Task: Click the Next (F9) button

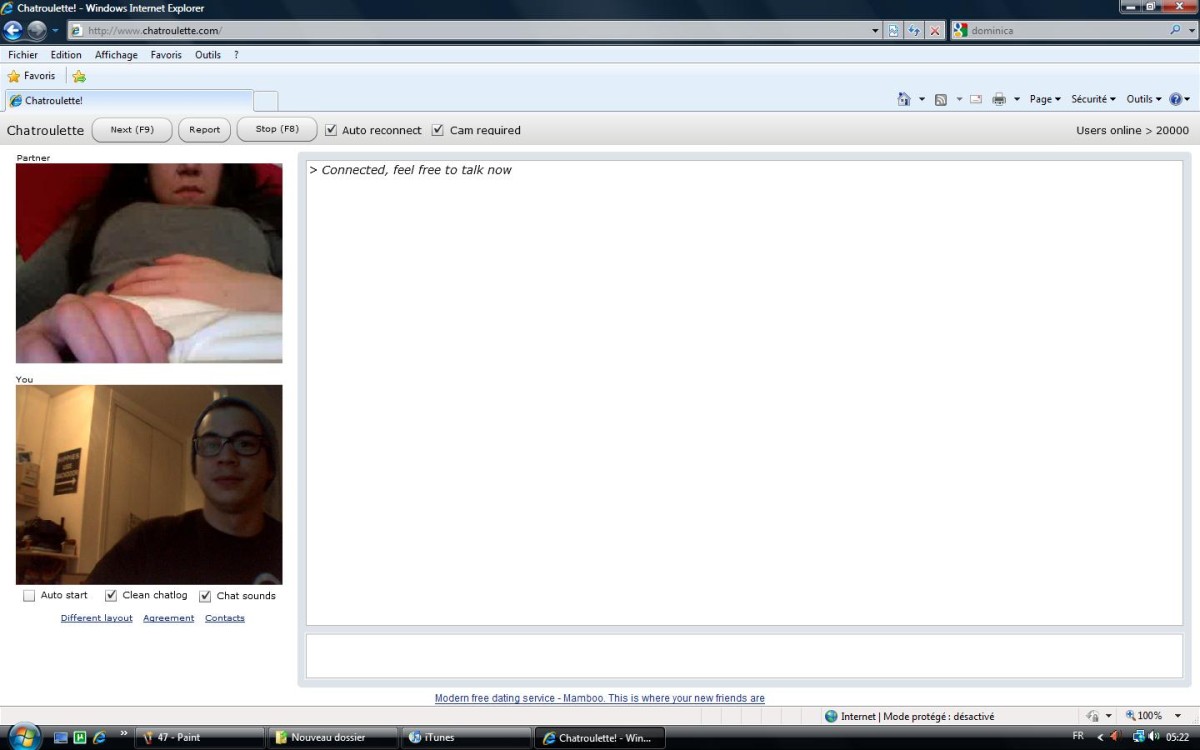Action: [x=132, y=130]
